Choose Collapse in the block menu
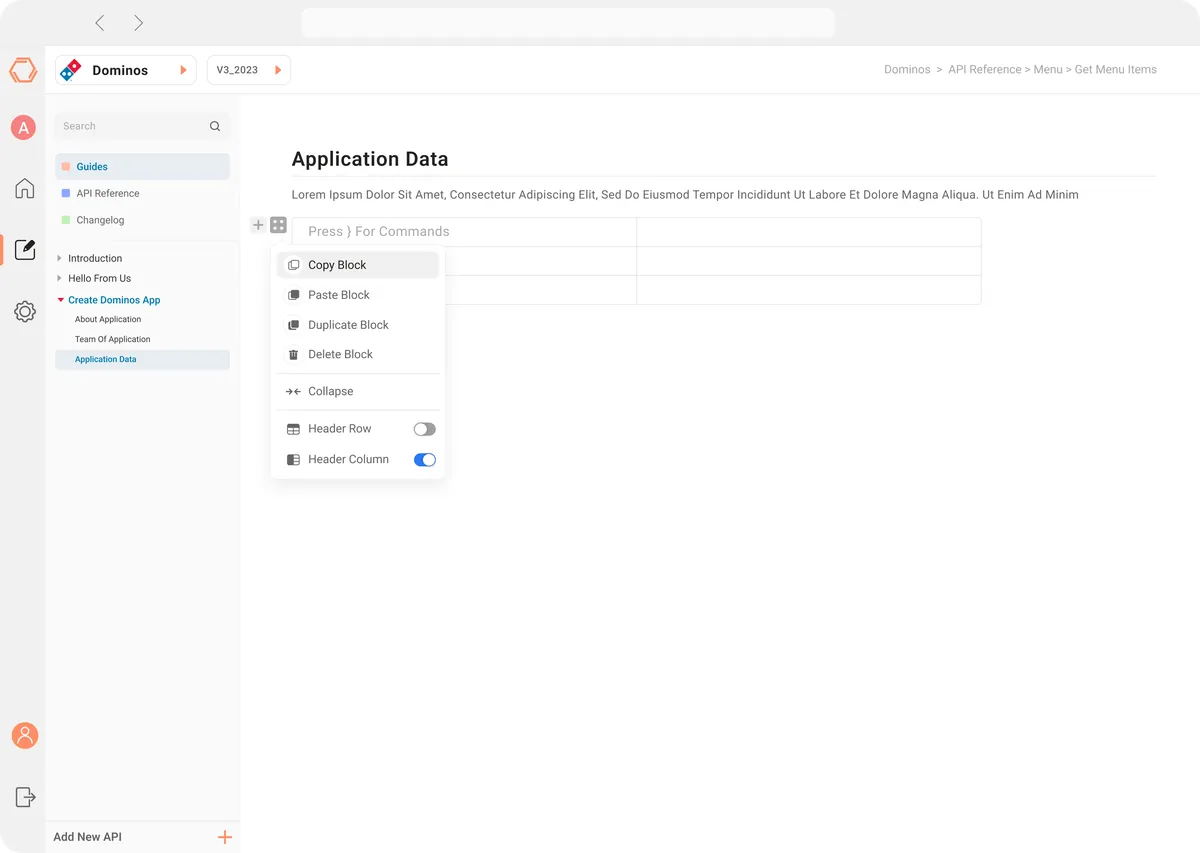The height and width of the screenshot is (853, 1200). click(x=358, y=391)
